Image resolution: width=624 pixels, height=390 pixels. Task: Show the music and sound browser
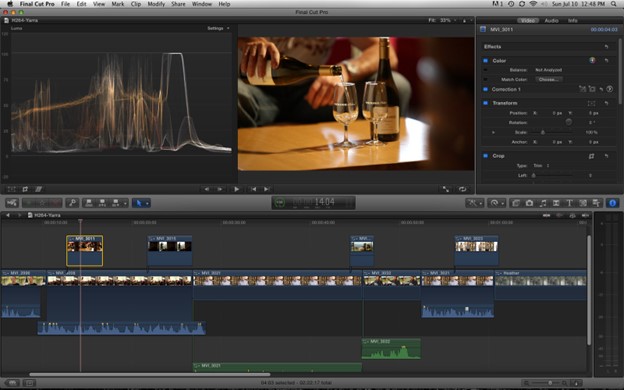click(543, 203)
